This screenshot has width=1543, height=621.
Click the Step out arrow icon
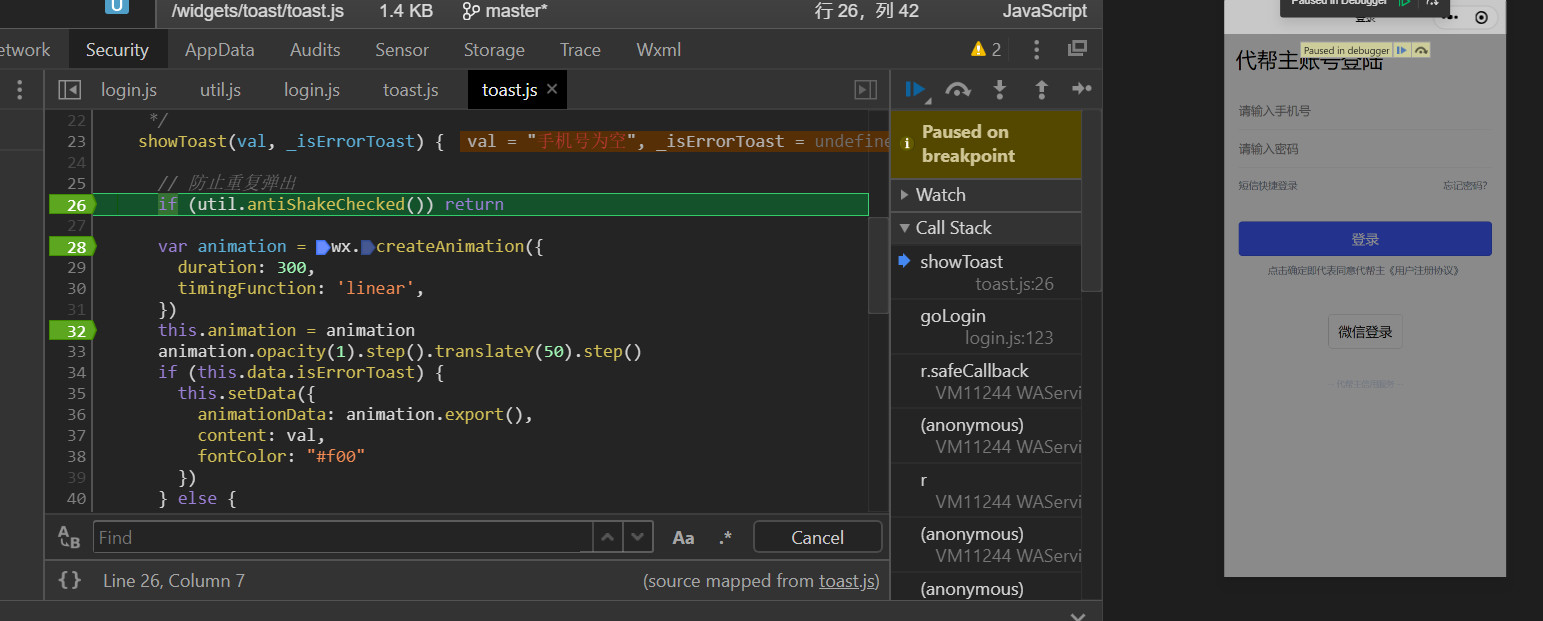point(1041,89)
